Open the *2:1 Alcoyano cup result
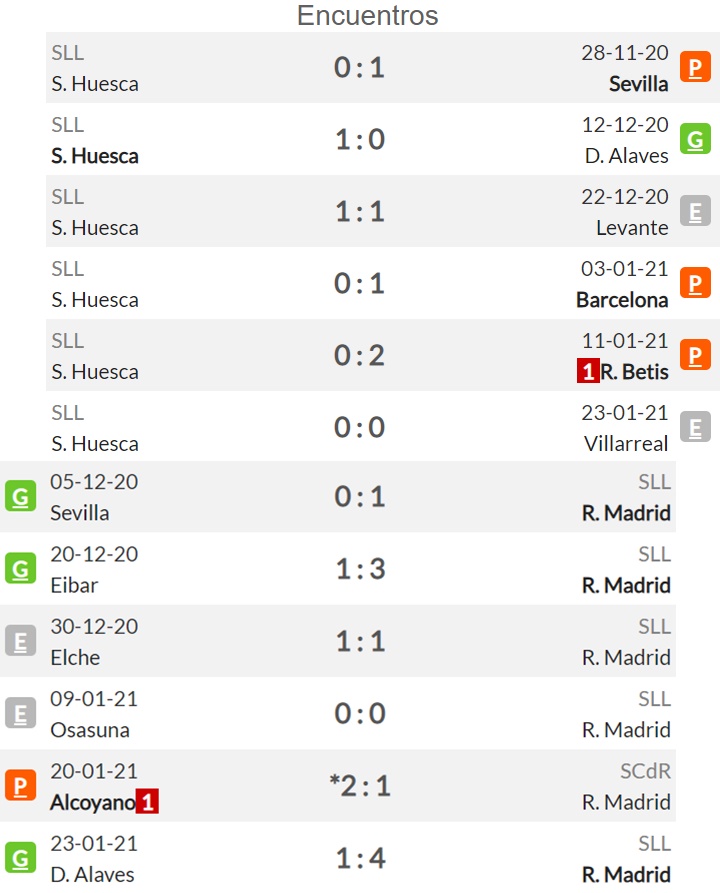The width and height of the screenshot is (720, 893). [360, 785]
